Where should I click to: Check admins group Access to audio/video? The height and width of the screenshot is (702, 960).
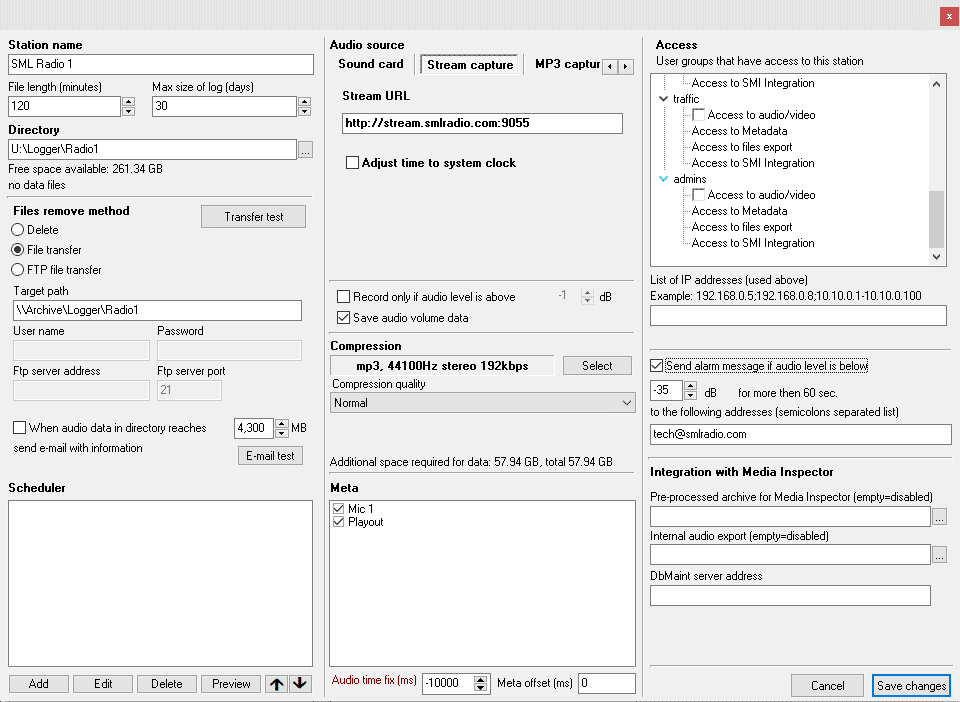699,195
